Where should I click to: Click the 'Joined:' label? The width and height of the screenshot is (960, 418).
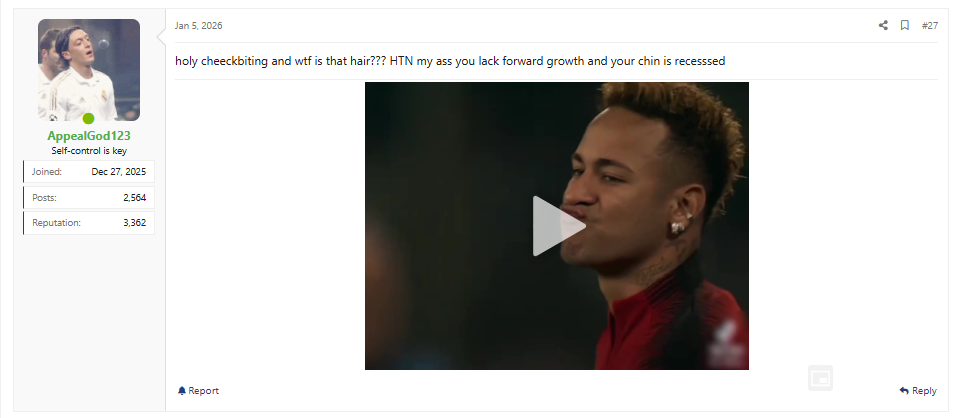click(47, 172)
